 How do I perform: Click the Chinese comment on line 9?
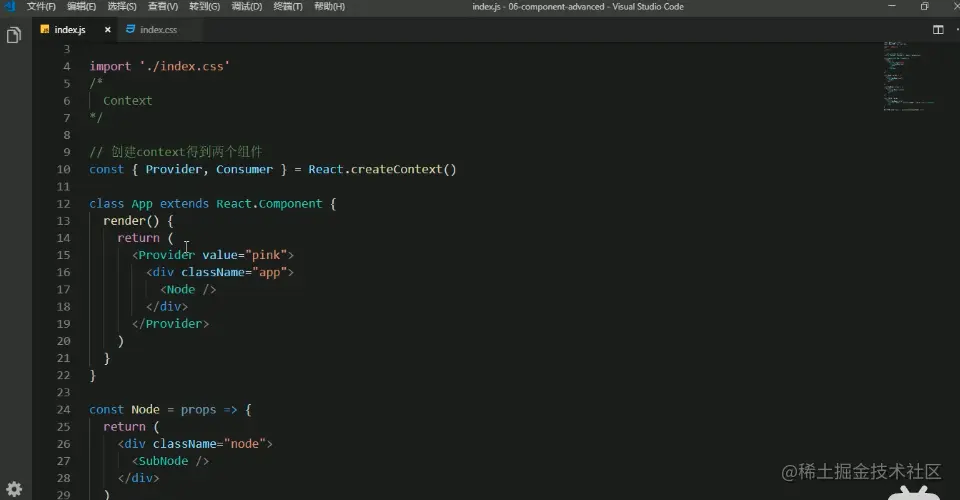176,152
